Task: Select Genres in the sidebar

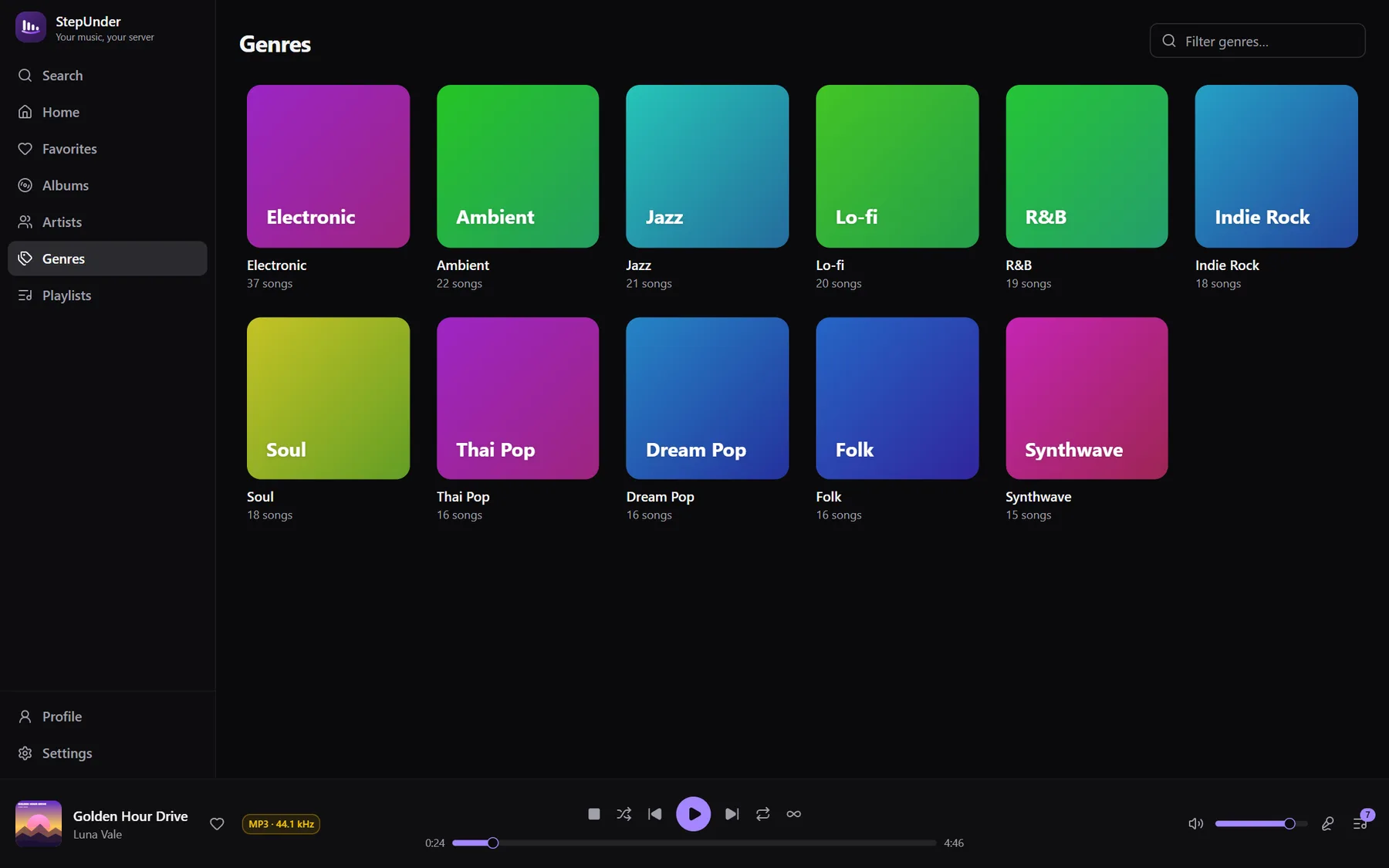Action: [x=107, y=258]
